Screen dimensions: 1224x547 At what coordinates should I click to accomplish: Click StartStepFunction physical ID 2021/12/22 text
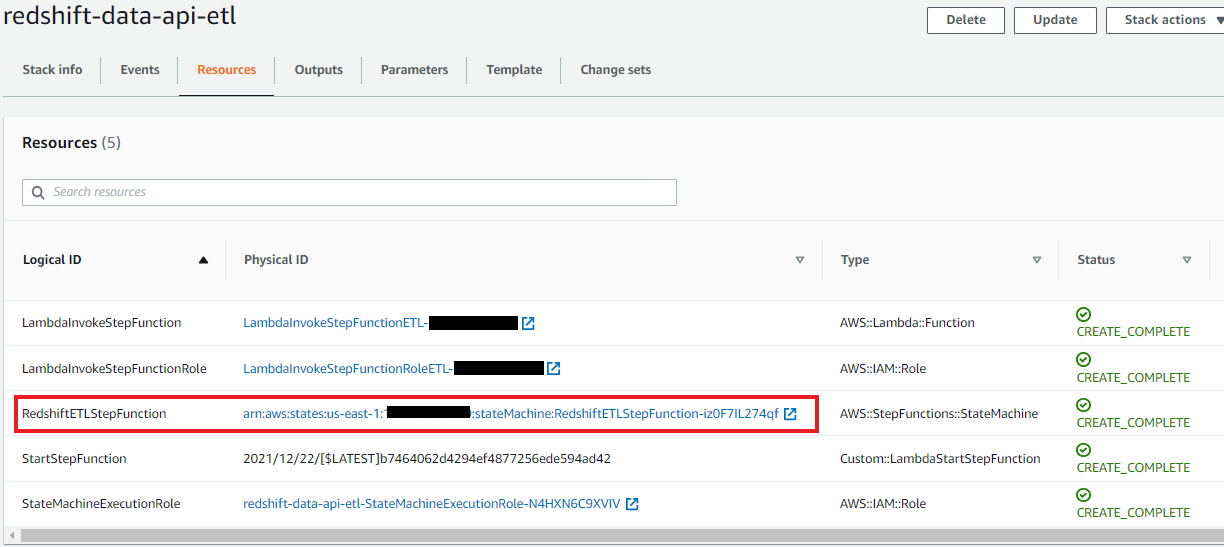[x=427, y=459]
